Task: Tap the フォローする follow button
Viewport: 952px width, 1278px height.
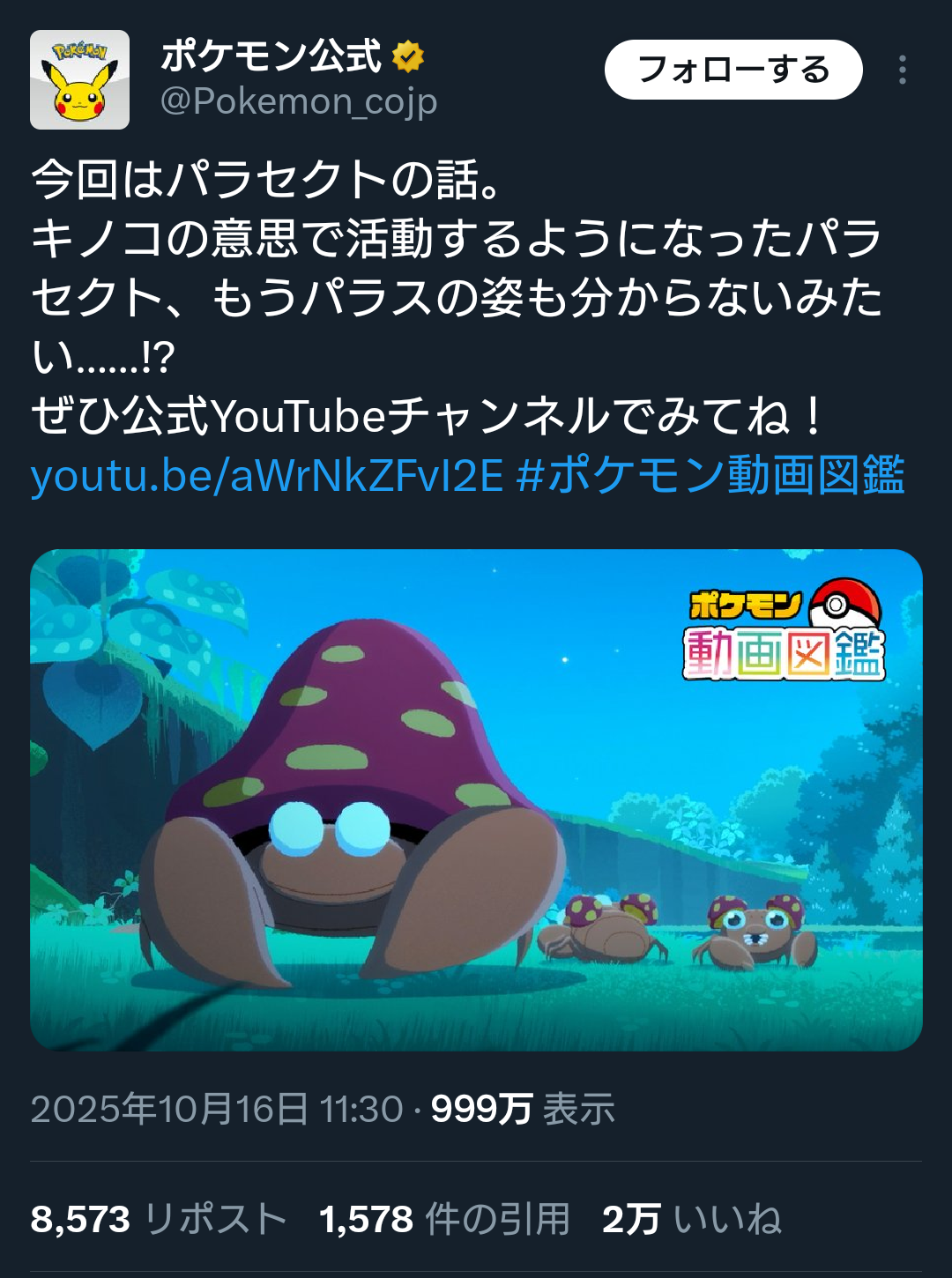Action: (x=733, y=70)
